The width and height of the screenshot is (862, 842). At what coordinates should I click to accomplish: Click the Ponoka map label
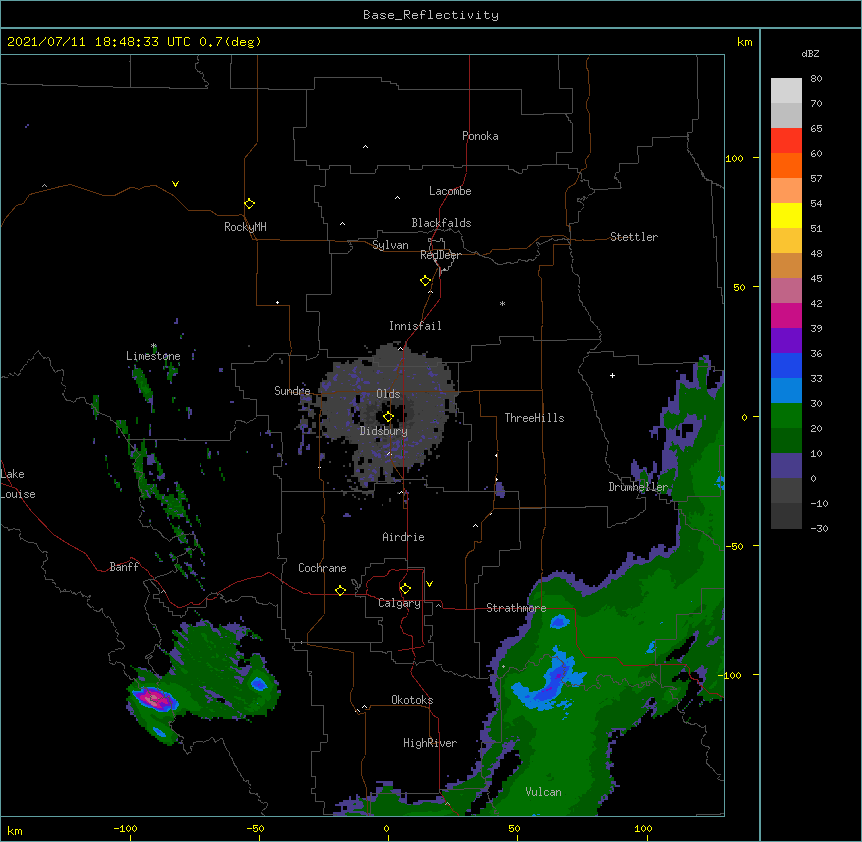[480, 136]
